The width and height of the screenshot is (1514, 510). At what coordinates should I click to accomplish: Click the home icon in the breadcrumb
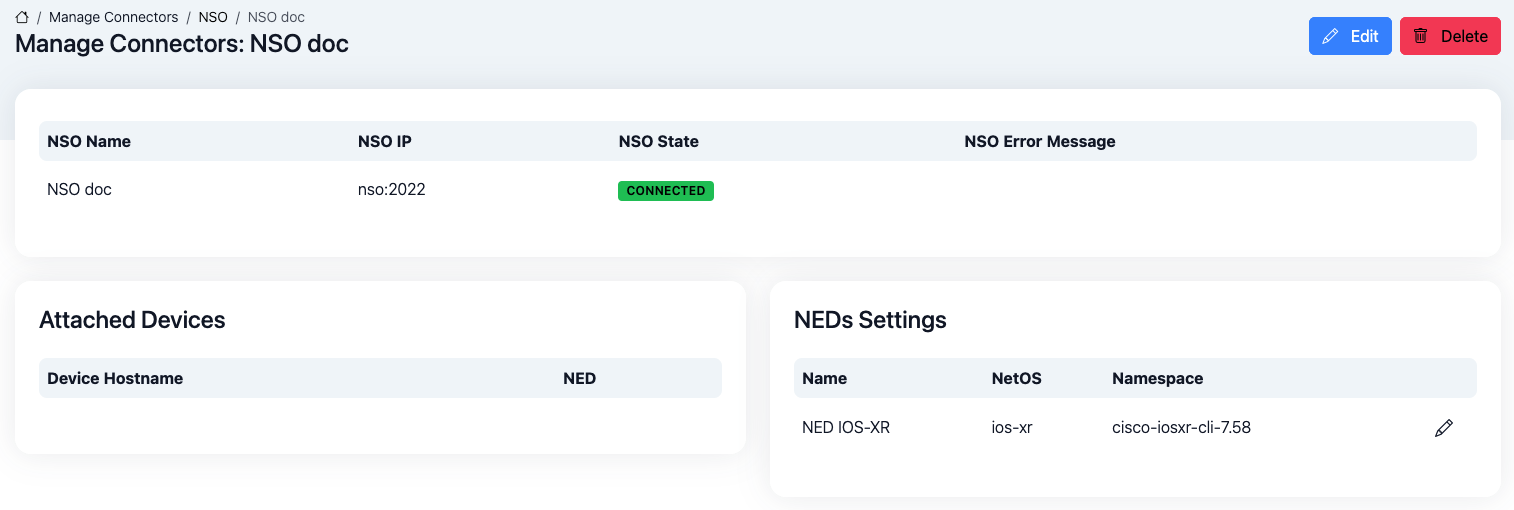tap(22, 17)
